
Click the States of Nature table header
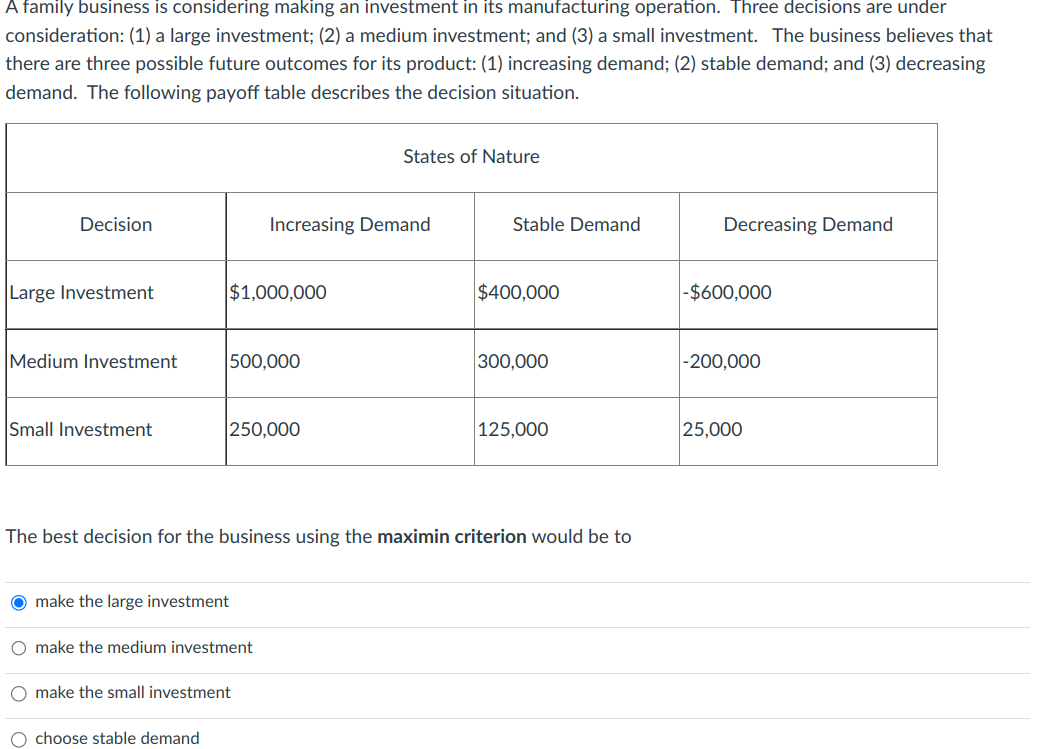[x=472, y=158]
